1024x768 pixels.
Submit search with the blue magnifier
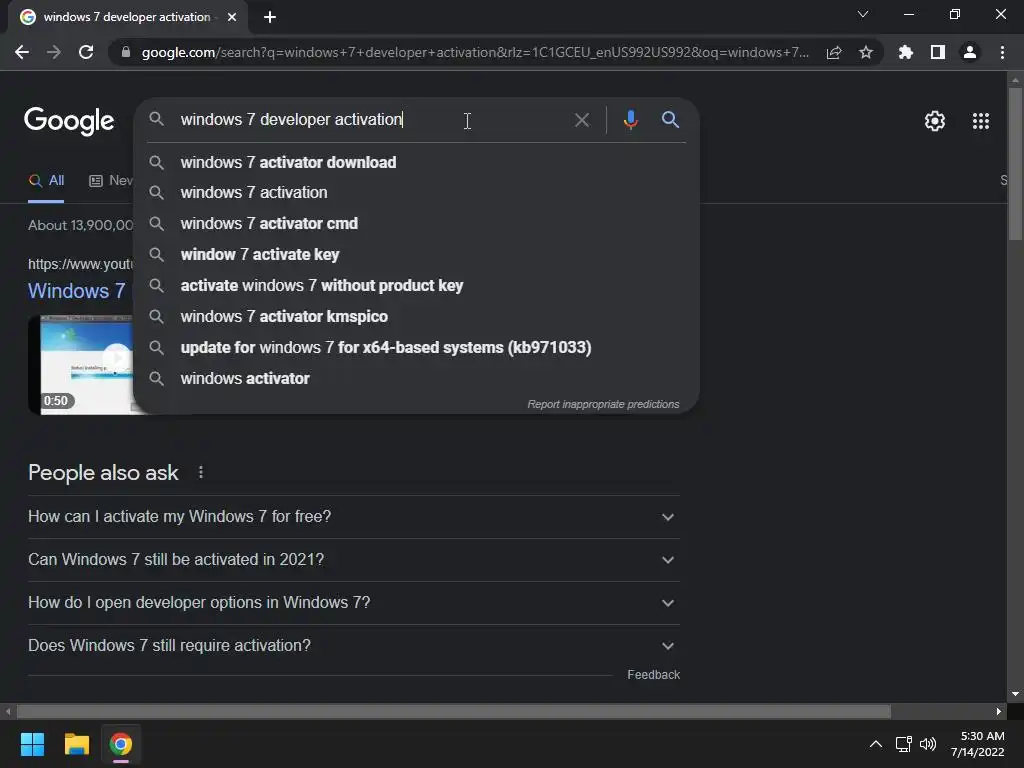click(670, 120)
